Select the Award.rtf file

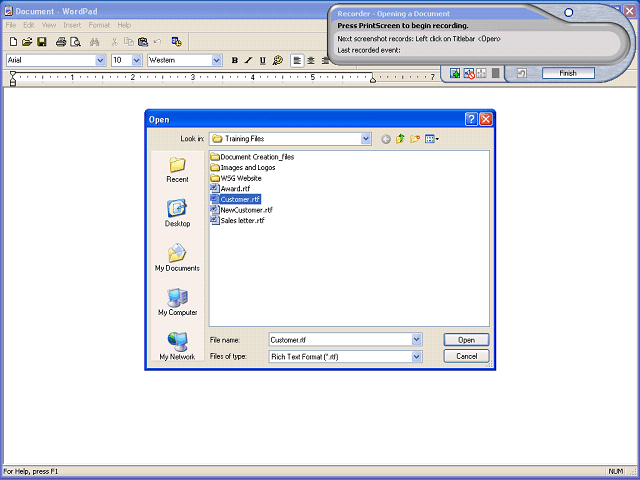230,189
